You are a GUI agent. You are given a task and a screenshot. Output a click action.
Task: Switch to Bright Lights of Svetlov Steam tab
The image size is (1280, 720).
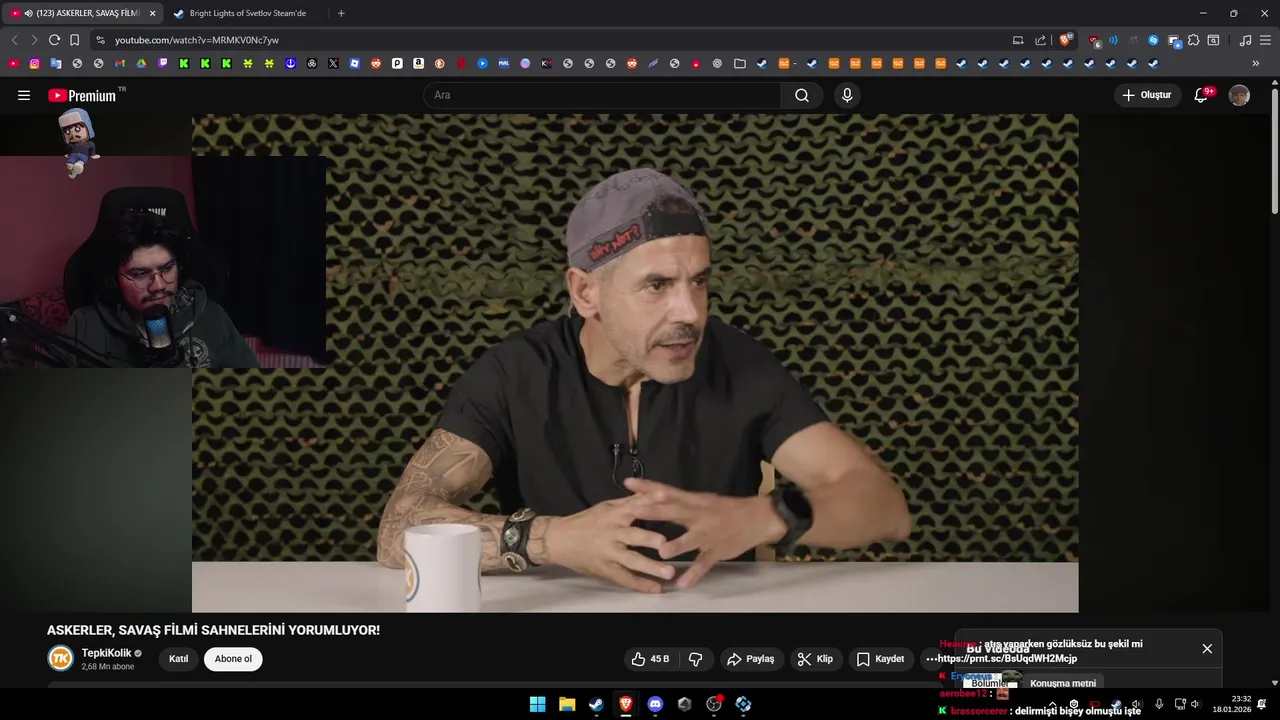[247, 13]
